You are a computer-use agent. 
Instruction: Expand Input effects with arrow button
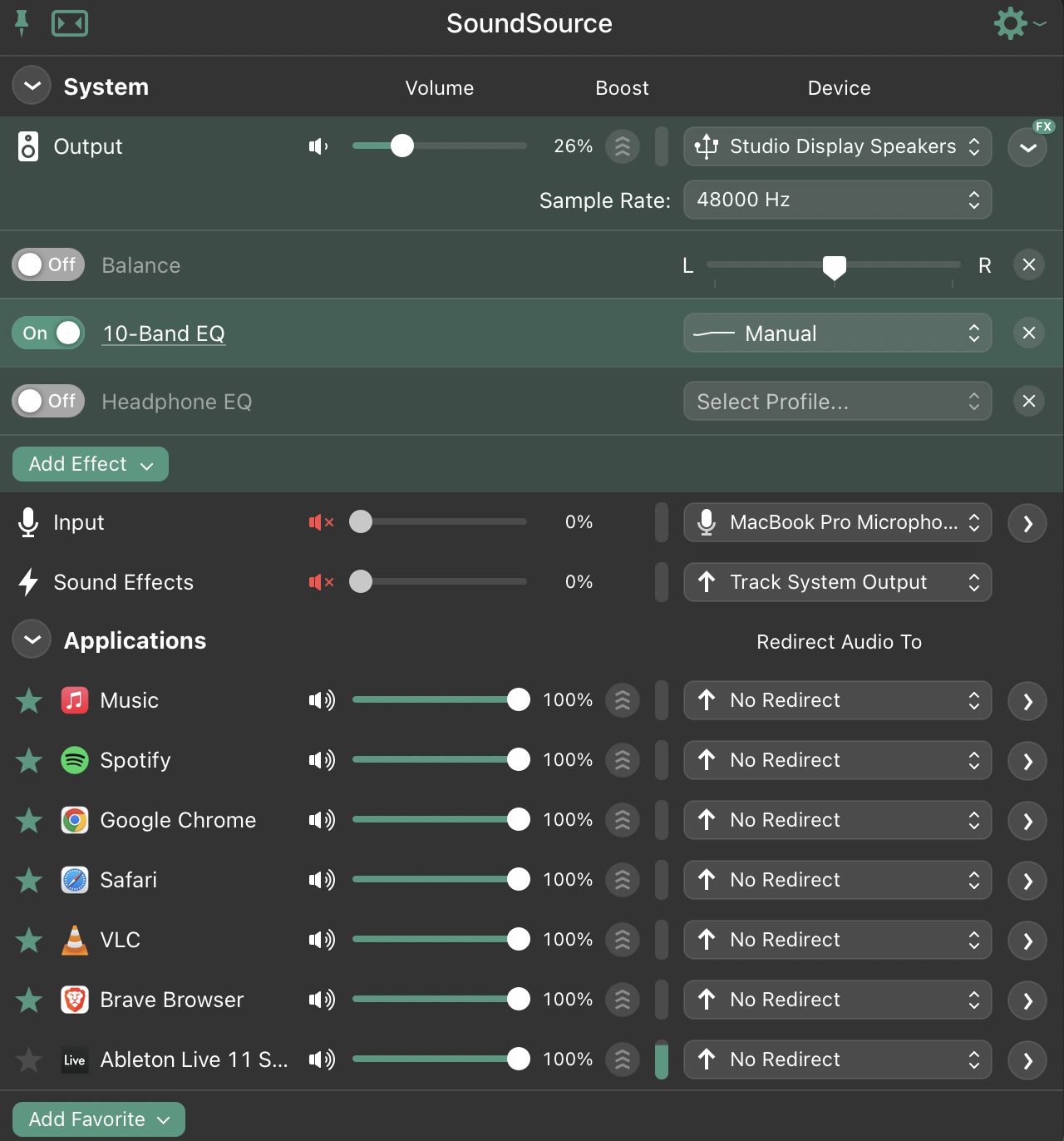coord(1028,524)
